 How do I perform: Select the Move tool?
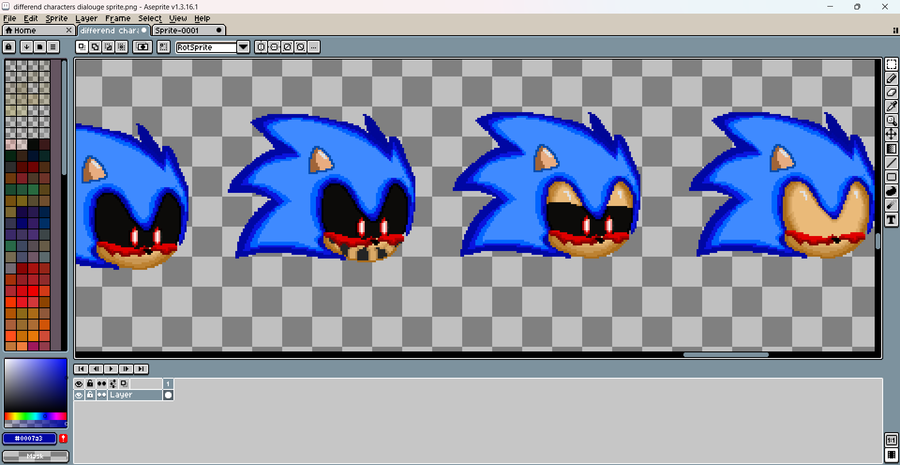click(891, 134)
